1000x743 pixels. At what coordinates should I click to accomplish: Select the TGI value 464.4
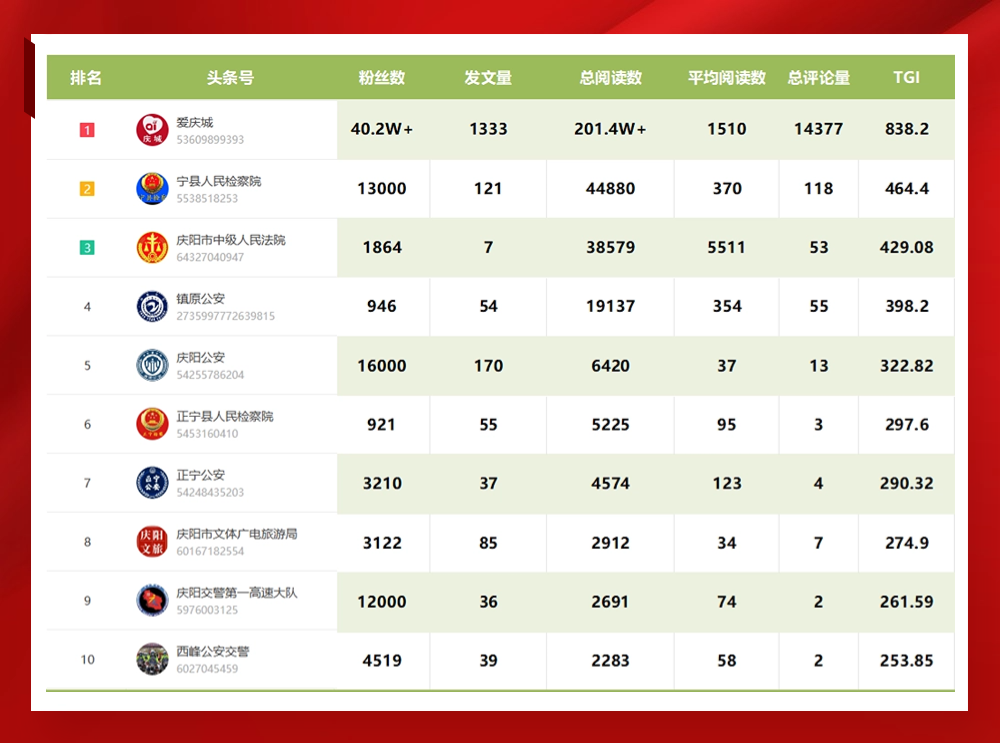coord(906,189)
